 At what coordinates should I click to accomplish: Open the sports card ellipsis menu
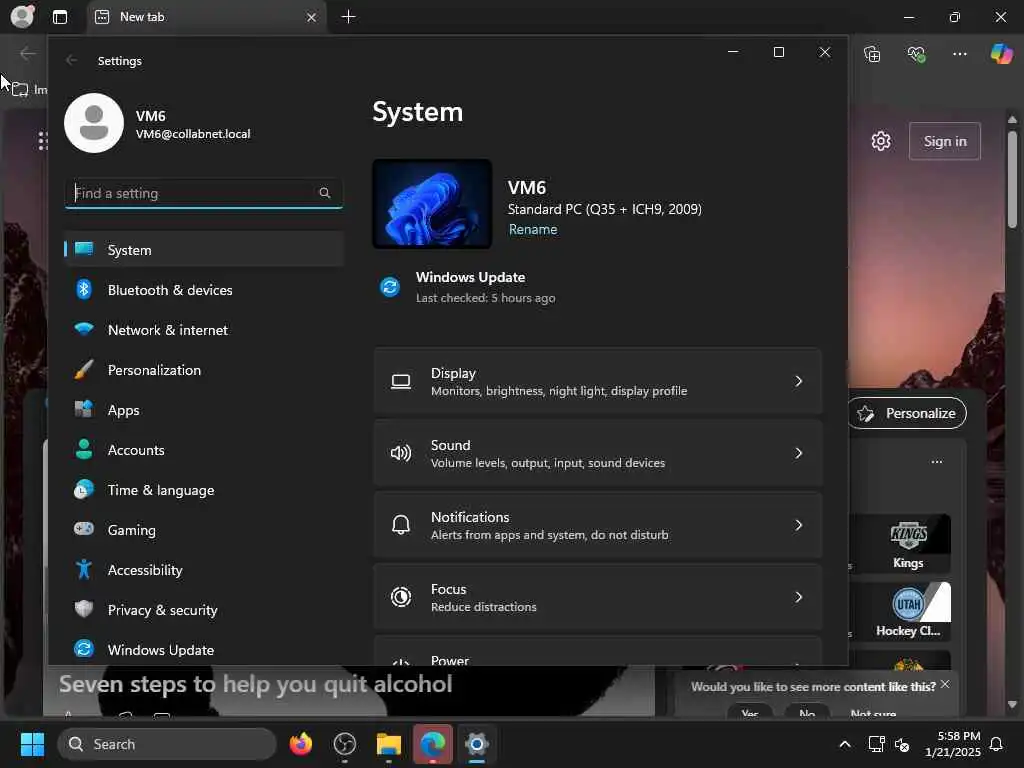[936, 462]
